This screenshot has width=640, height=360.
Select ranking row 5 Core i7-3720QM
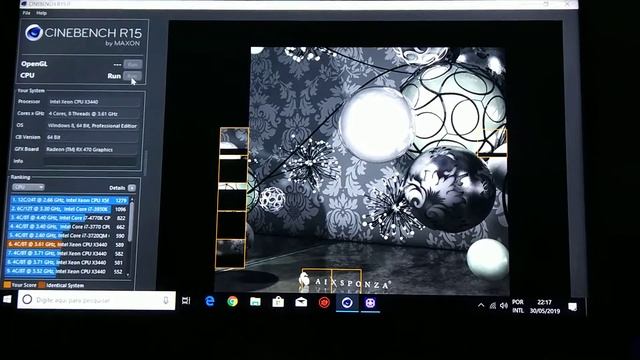[x=67, y=236]
